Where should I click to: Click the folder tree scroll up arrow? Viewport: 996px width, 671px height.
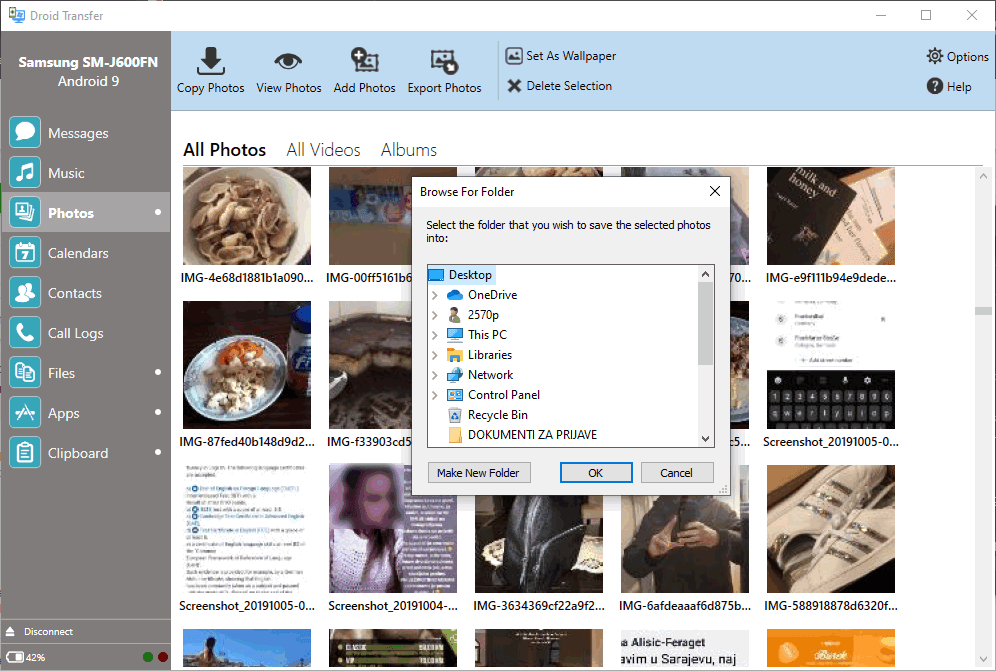coord(705,274)
